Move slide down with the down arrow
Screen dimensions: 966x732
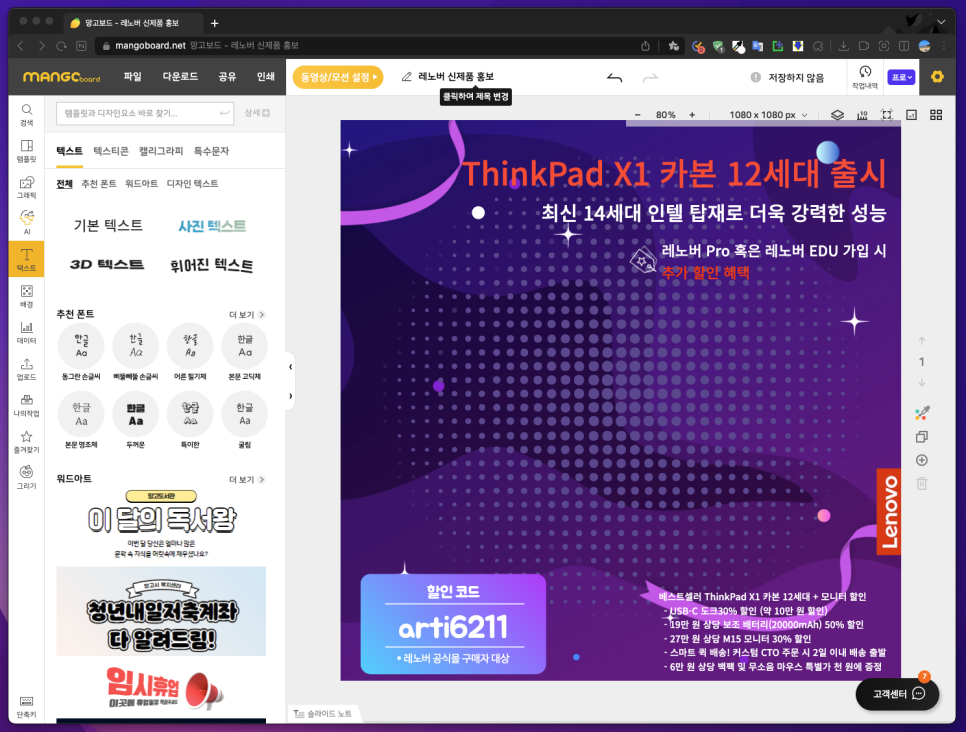922,383
